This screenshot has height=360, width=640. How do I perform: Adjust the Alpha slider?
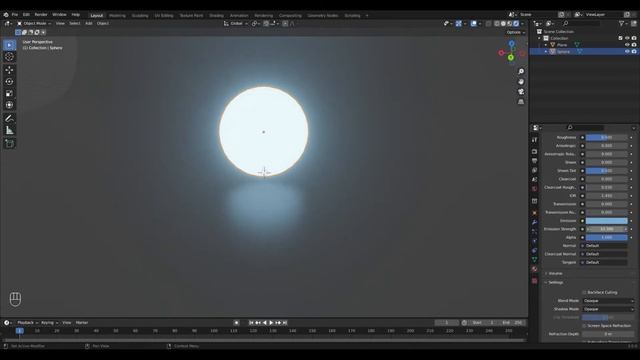(607, 238)
